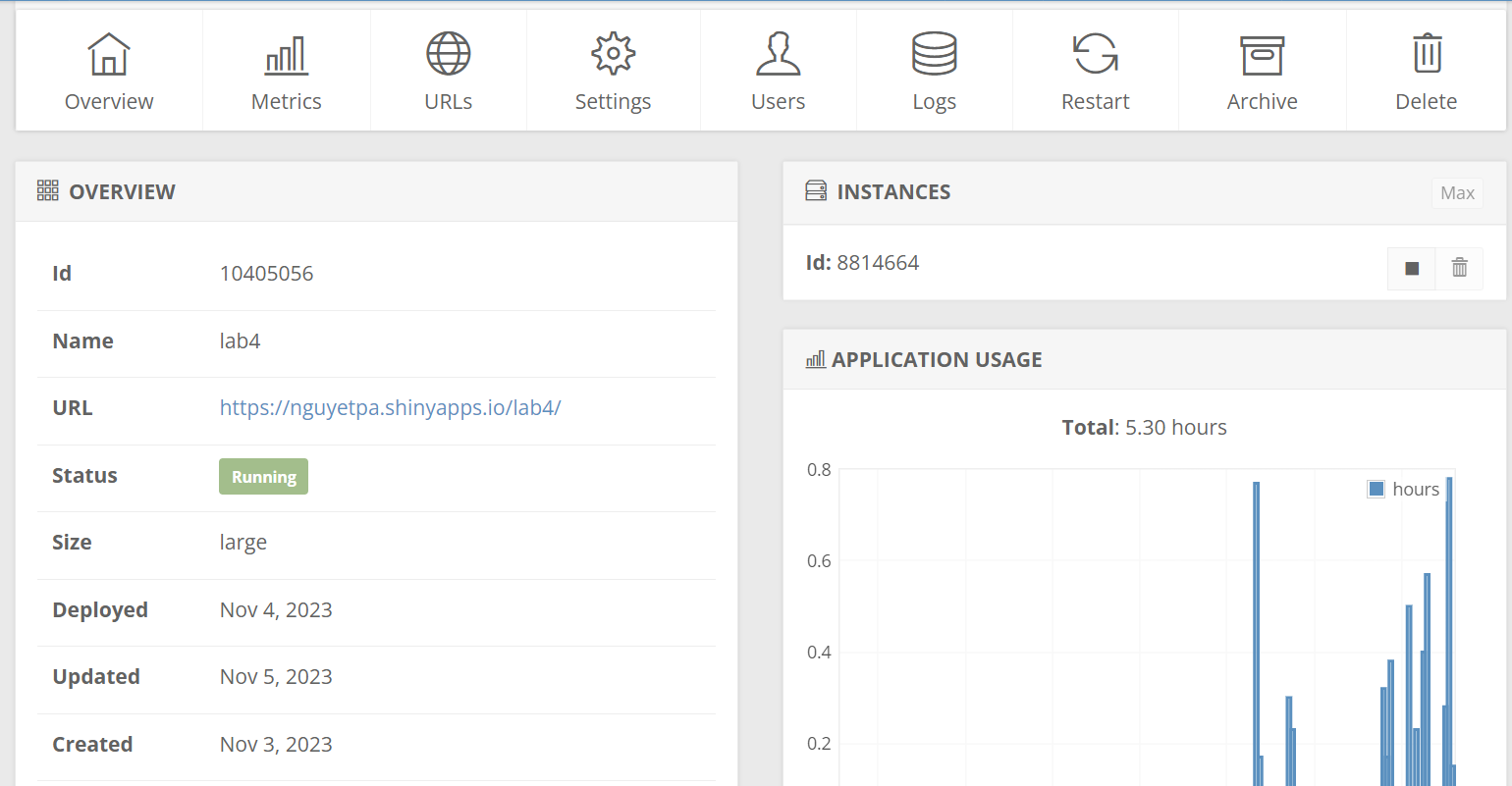Open the Overview house icon

pos(109,54)
